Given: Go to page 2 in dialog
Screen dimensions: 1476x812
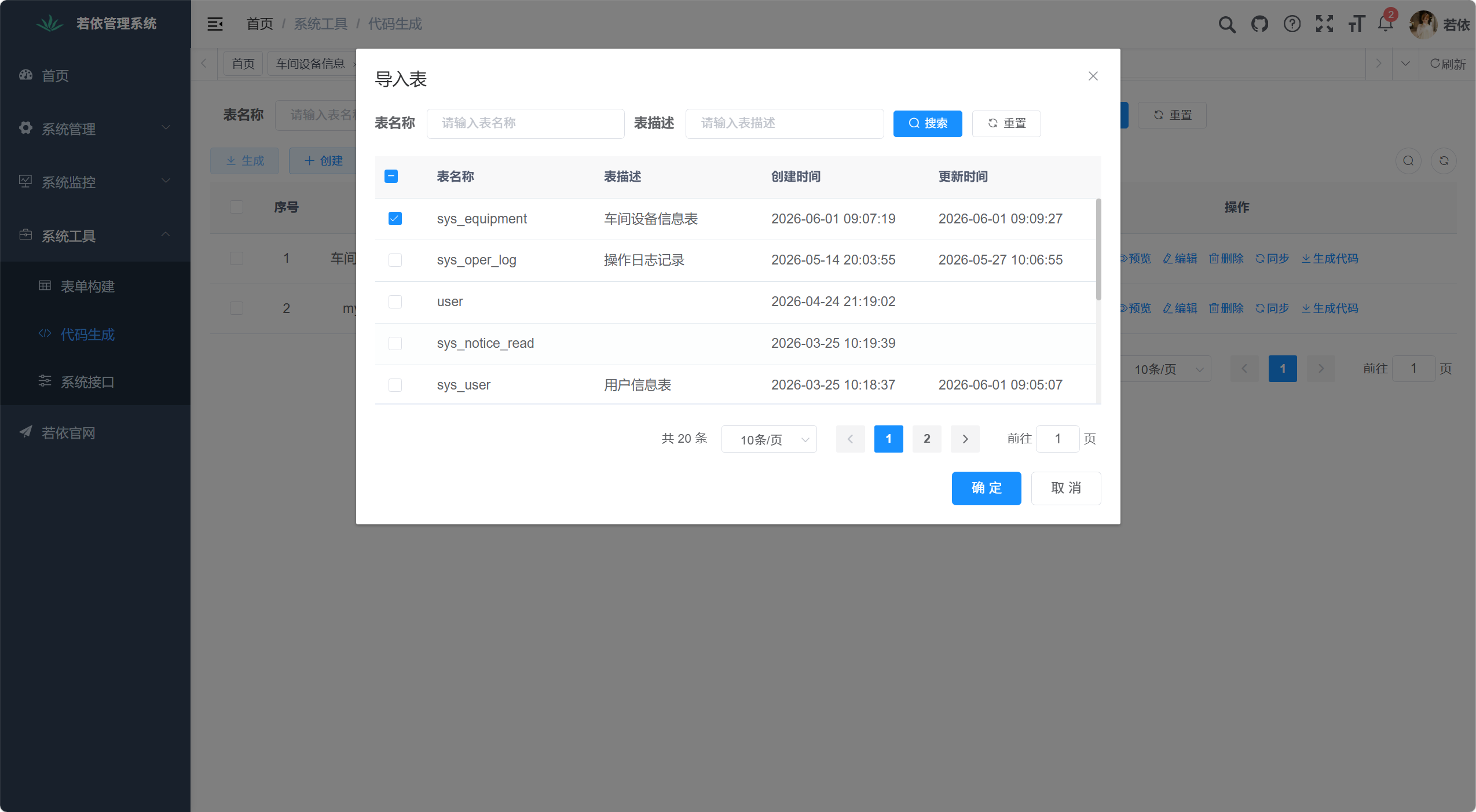Looking at the screenshot, I should pos(926,439).
